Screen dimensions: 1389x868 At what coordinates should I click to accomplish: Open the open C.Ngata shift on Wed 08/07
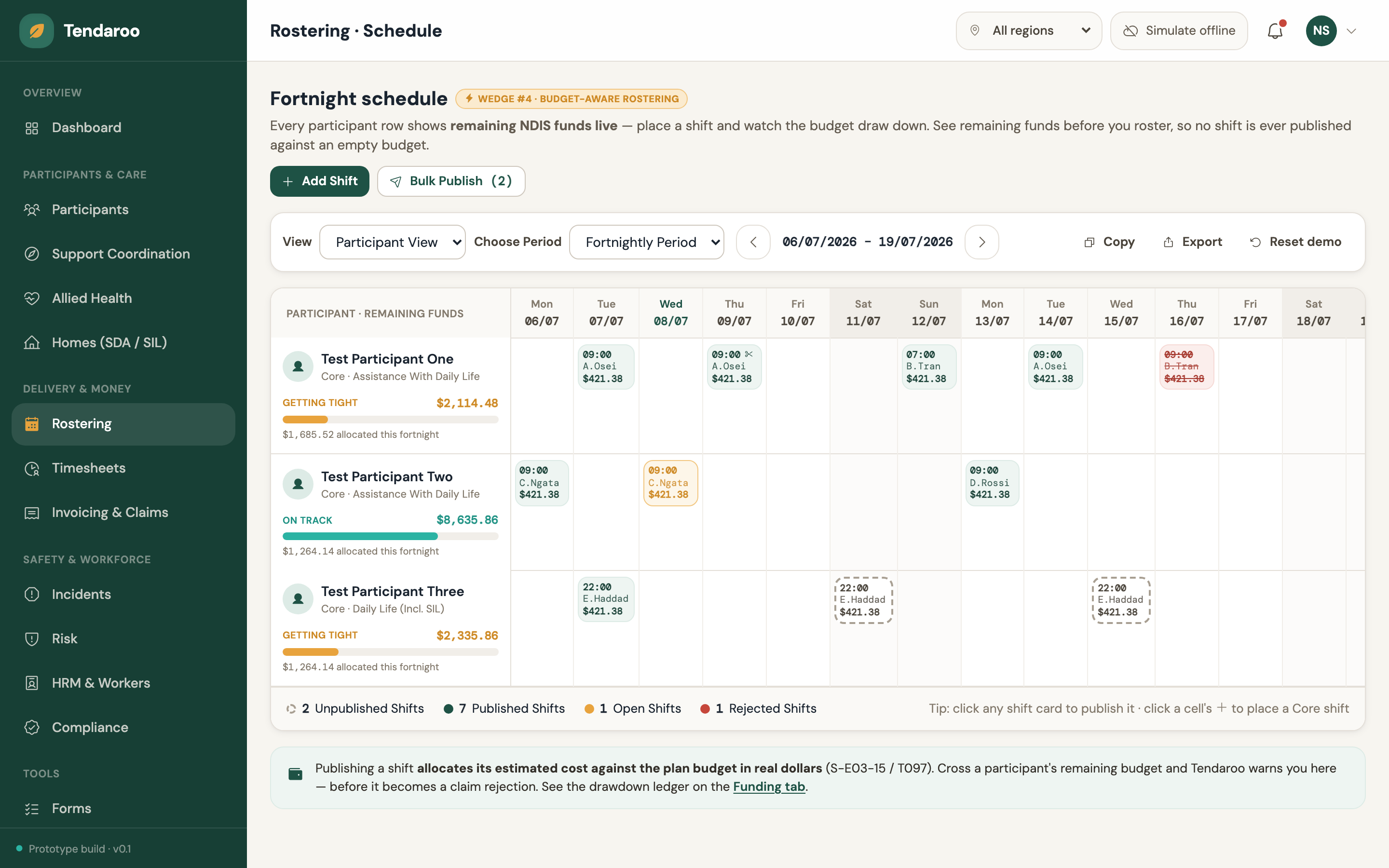pyautogui.click(x=670, y=483)
